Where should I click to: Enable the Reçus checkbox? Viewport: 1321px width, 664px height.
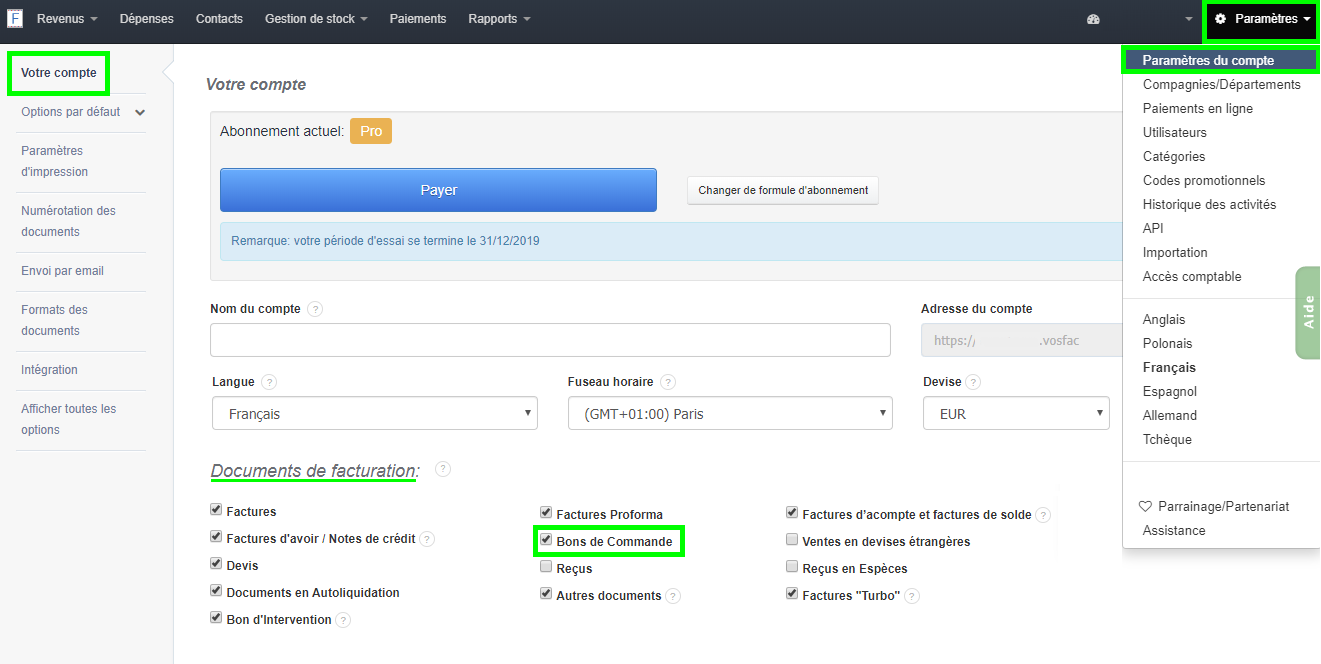click(546, 566)
